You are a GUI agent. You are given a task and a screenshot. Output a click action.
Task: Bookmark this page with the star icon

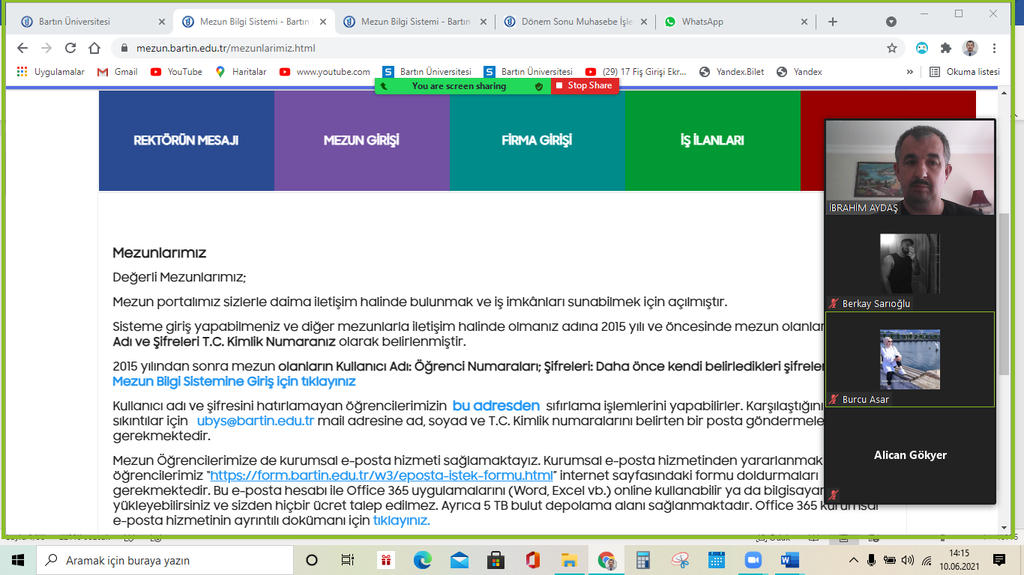pos(891,48)
